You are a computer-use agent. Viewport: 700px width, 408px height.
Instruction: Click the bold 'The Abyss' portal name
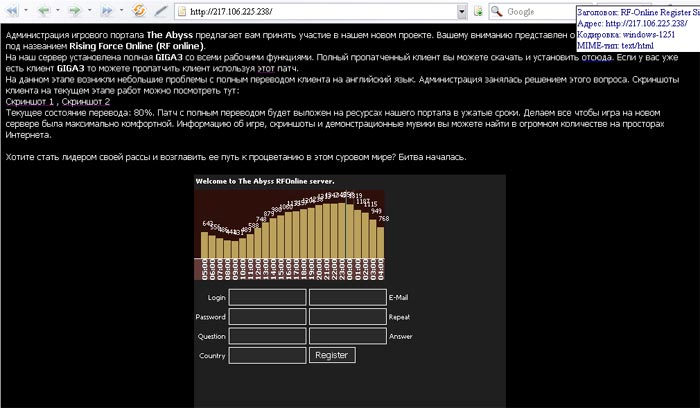click(x=170, y=35)
